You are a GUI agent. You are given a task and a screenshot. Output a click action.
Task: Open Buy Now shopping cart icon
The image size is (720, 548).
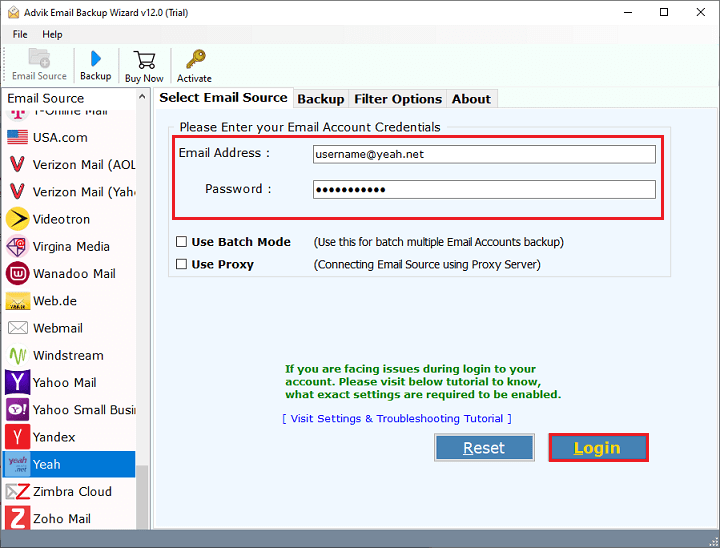144,60
